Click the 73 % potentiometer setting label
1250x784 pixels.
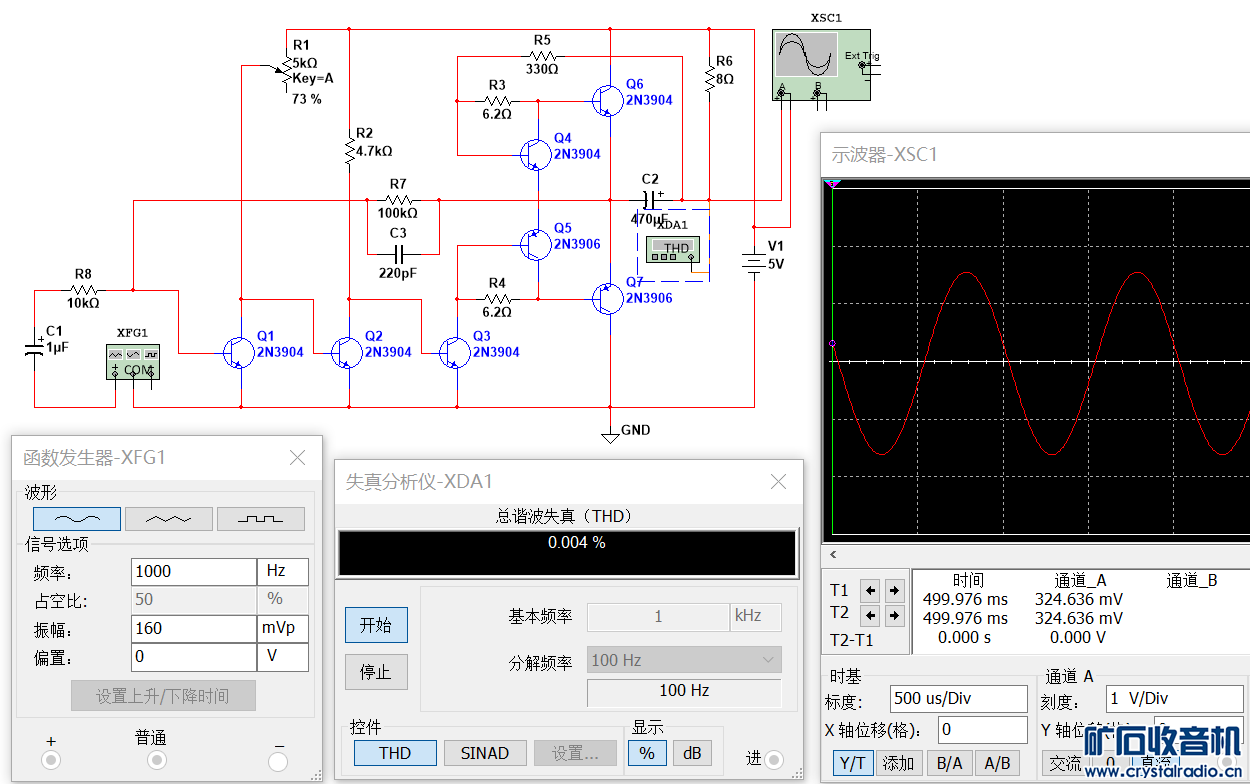coord(307,99)
